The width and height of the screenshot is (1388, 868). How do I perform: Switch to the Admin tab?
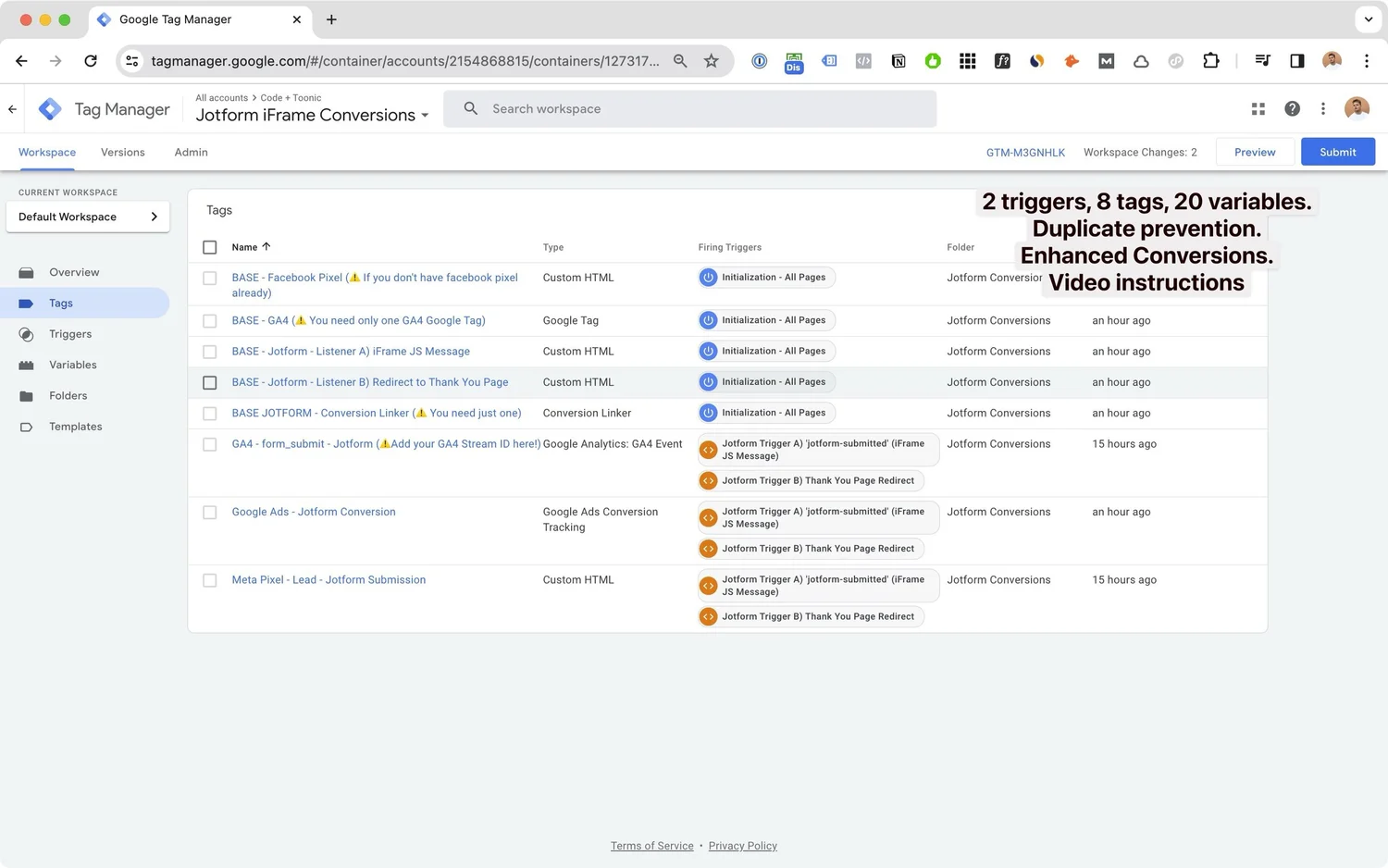(191, 153)
